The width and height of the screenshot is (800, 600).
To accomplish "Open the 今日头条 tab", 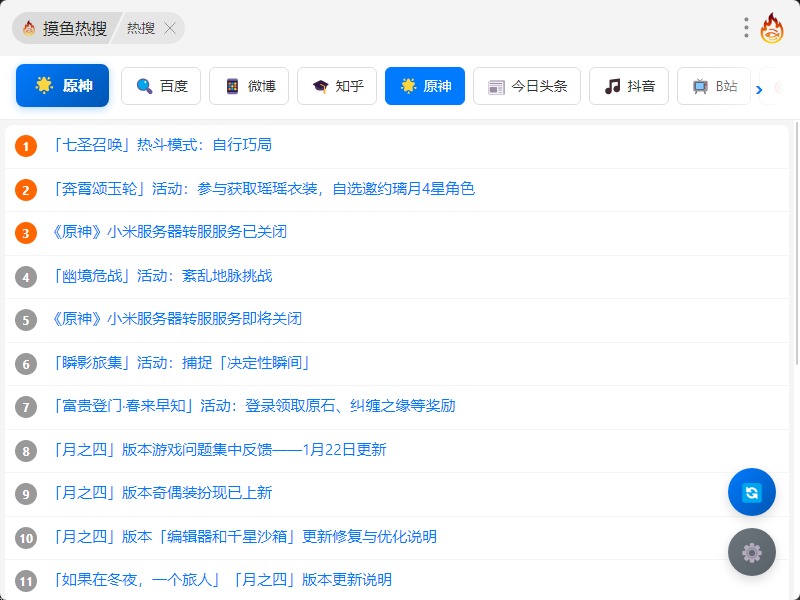I will point(527,86).
